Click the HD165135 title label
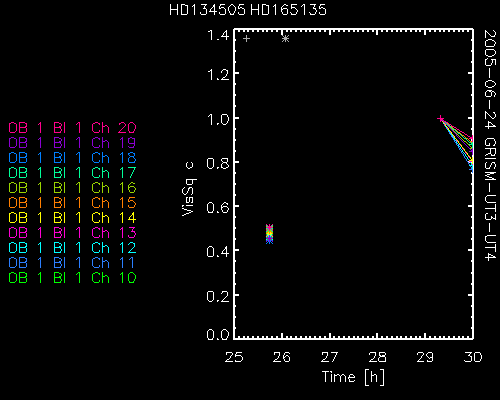Viewport: 500px width, 400px height. coord(288,10)
